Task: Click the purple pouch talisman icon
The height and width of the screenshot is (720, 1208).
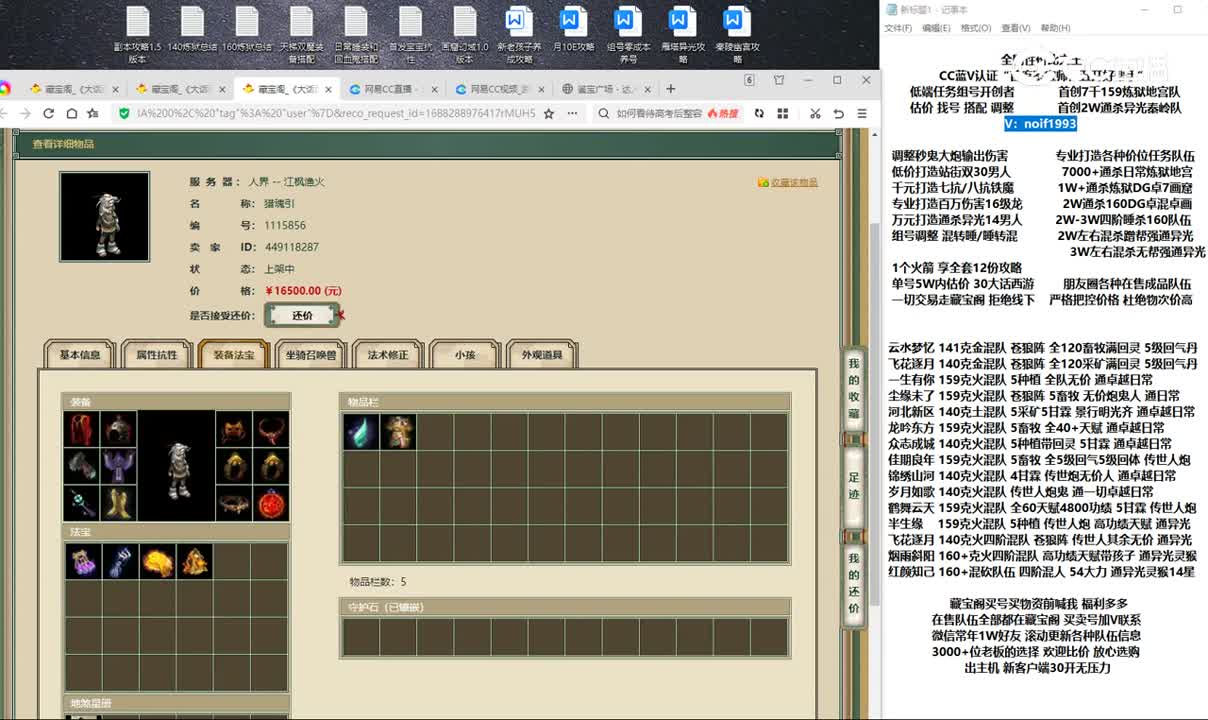Action: point(82,561)
